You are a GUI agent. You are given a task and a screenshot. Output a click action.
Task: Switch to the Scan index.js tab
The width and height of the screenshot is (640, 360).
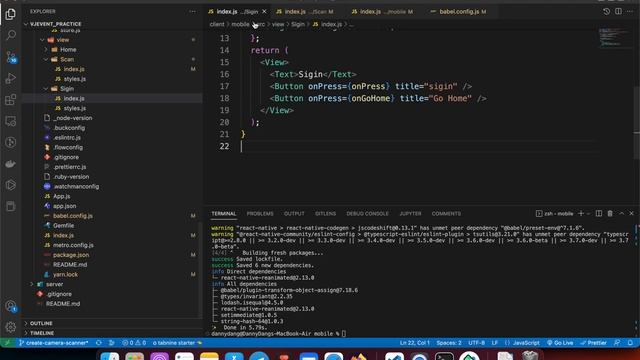tap(305, 11)
